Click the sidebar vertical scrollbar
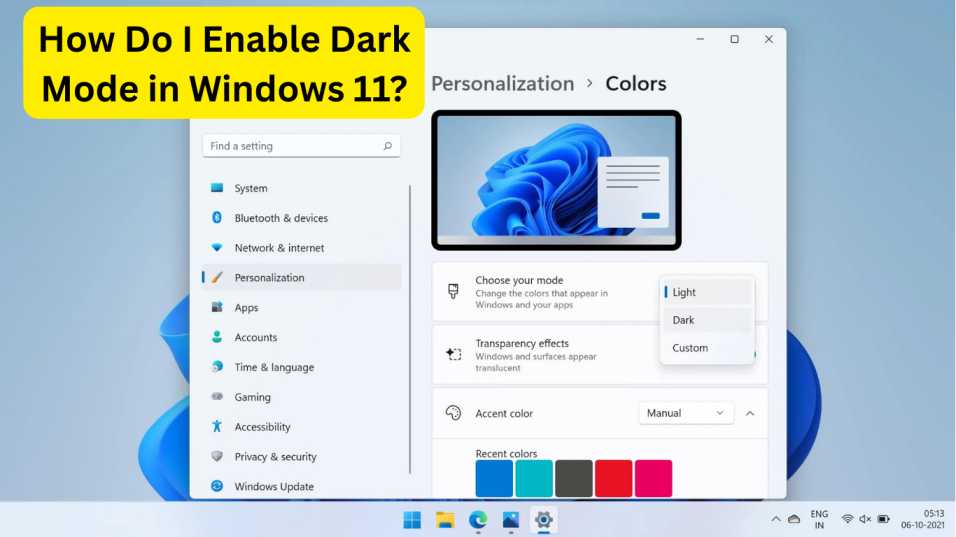Screen dimensions: 956x537 [410, 329]
